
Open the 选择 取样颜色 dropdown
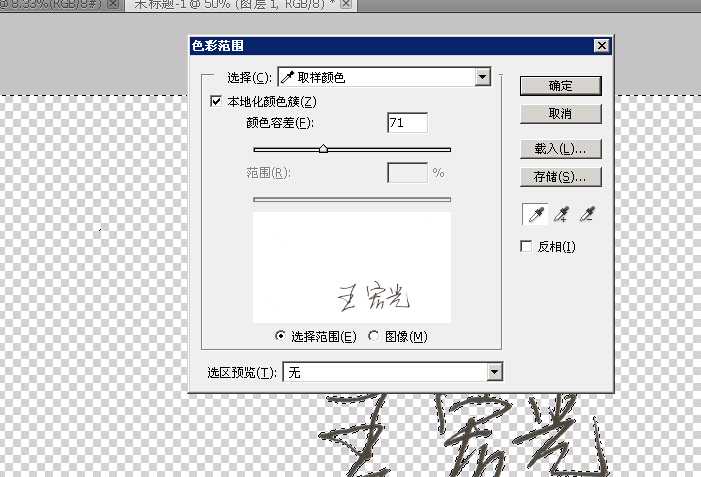[384, 77]
